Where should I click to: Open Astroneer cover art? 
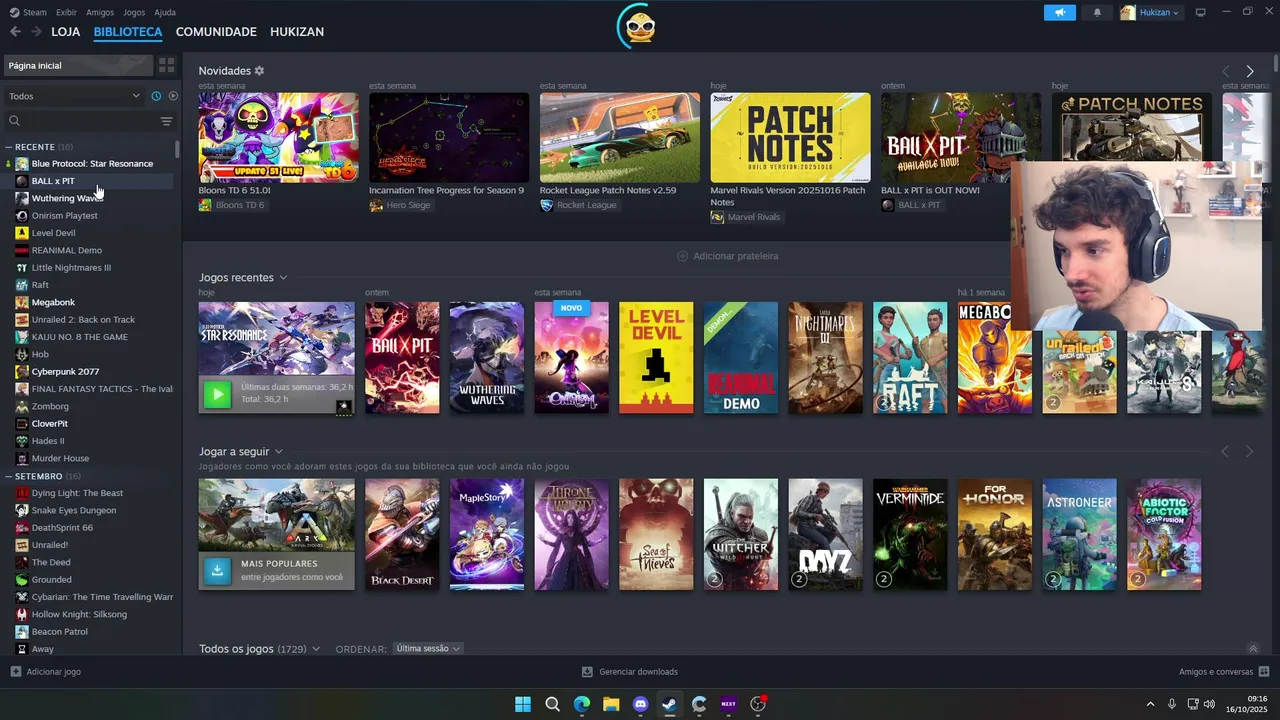[1079, 535]
